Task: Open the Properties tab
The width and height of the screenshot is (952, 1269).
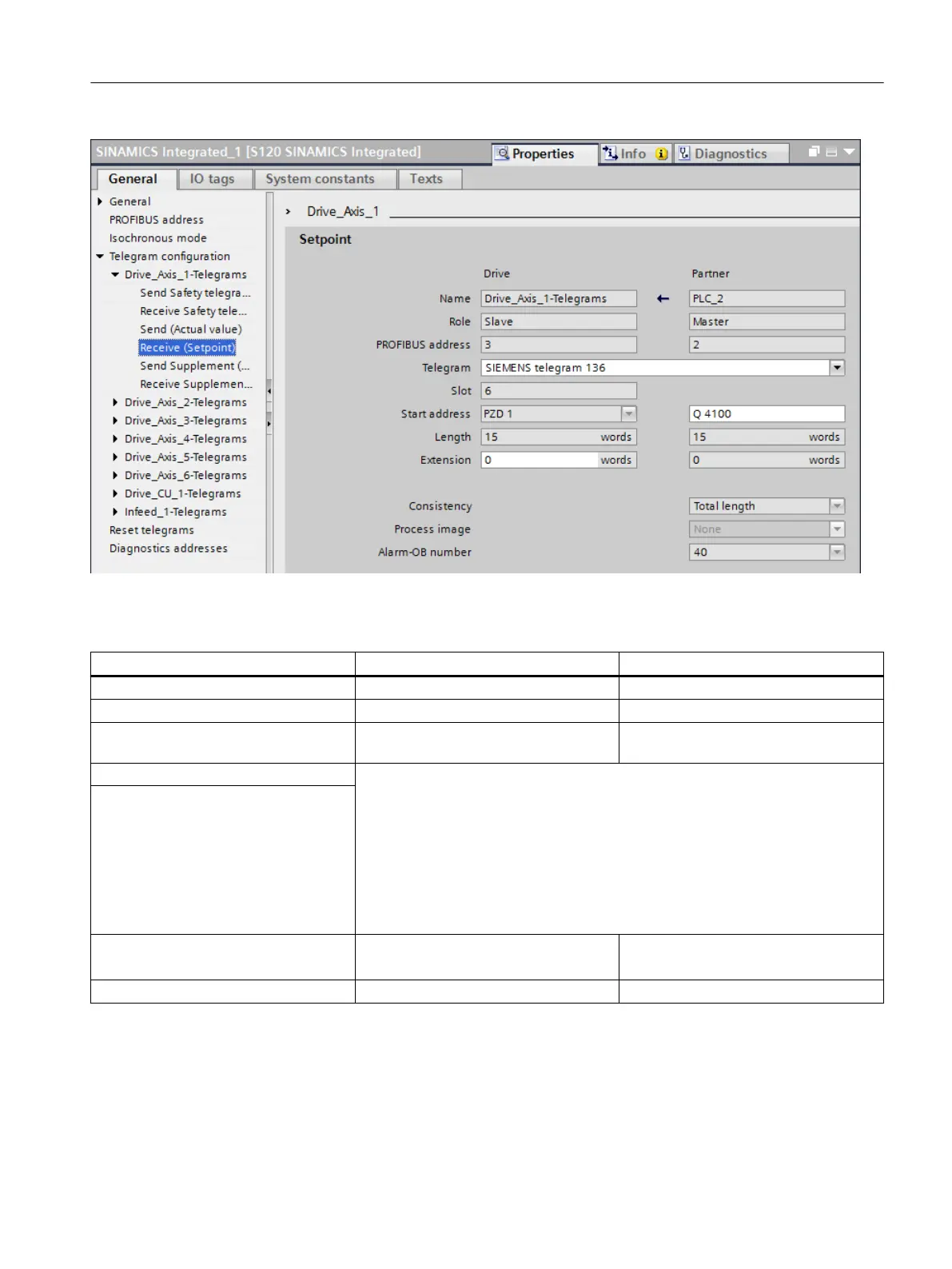Action: [x=544, y=154]
